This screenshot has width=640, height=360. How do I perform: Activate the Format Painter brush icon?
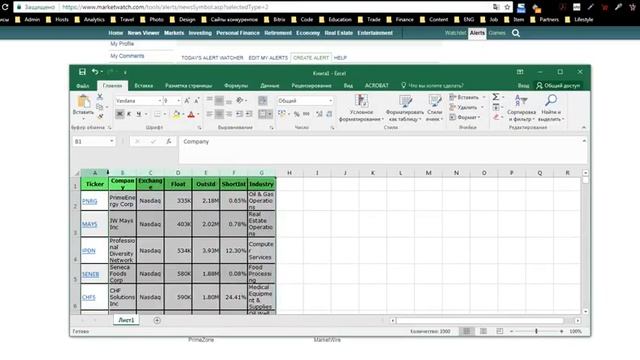tap(100, 116)
